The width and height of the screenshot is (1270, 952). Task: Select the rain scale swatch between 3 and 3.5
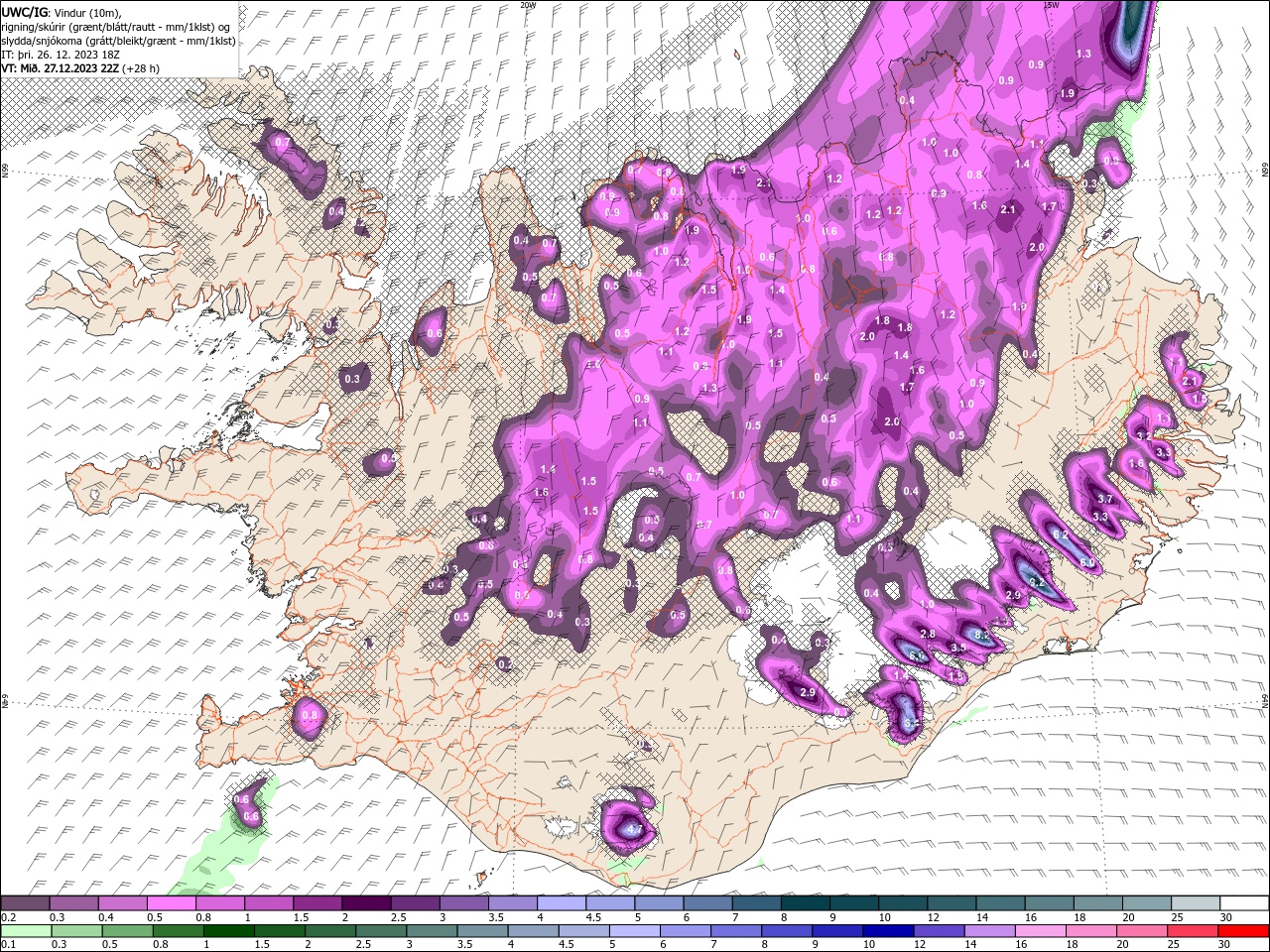[432, 931]
